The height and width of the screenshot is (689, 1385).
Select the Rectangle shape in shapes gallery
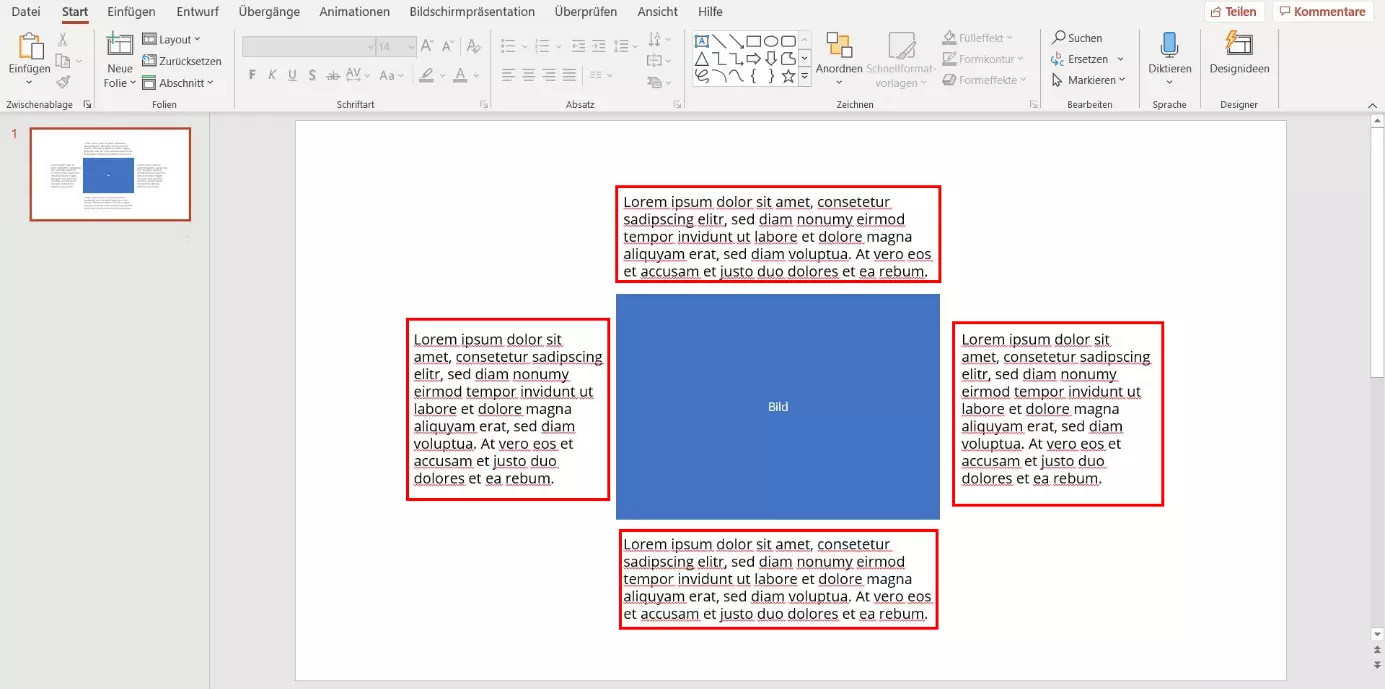[753, 41]
